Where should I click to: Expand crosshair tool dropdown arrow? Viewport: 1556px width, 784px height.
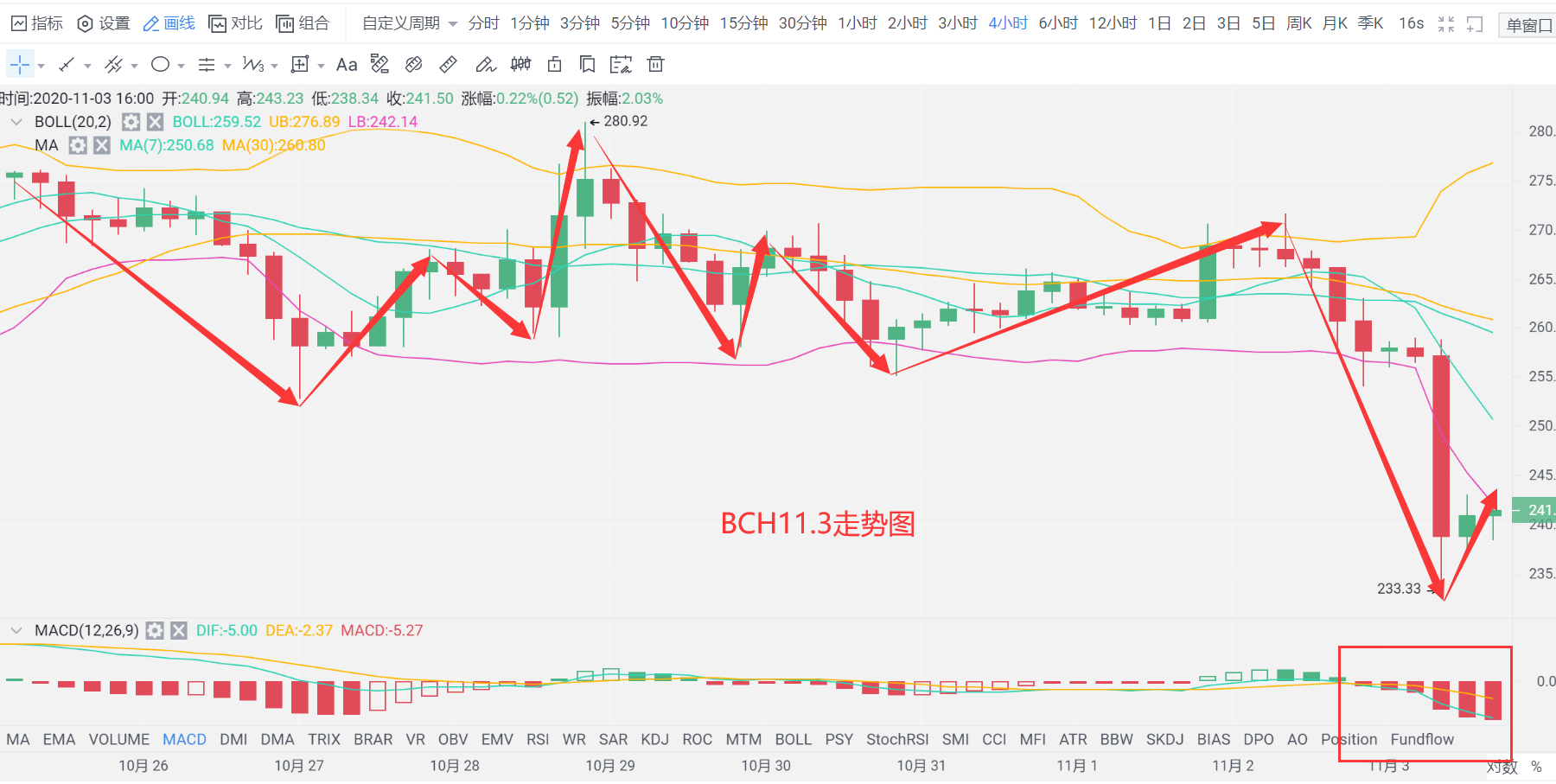41,66
